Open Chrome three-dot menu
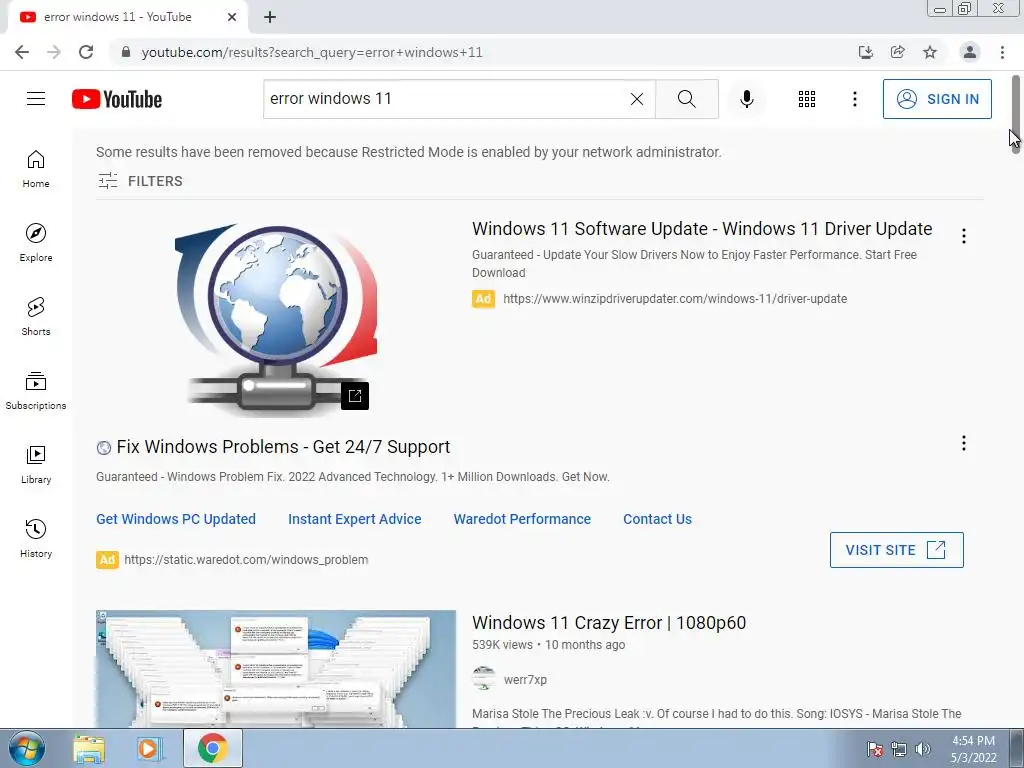The width and height of the screenshot is (1024, 768). pyautogui.click(x=1002, y=52)
